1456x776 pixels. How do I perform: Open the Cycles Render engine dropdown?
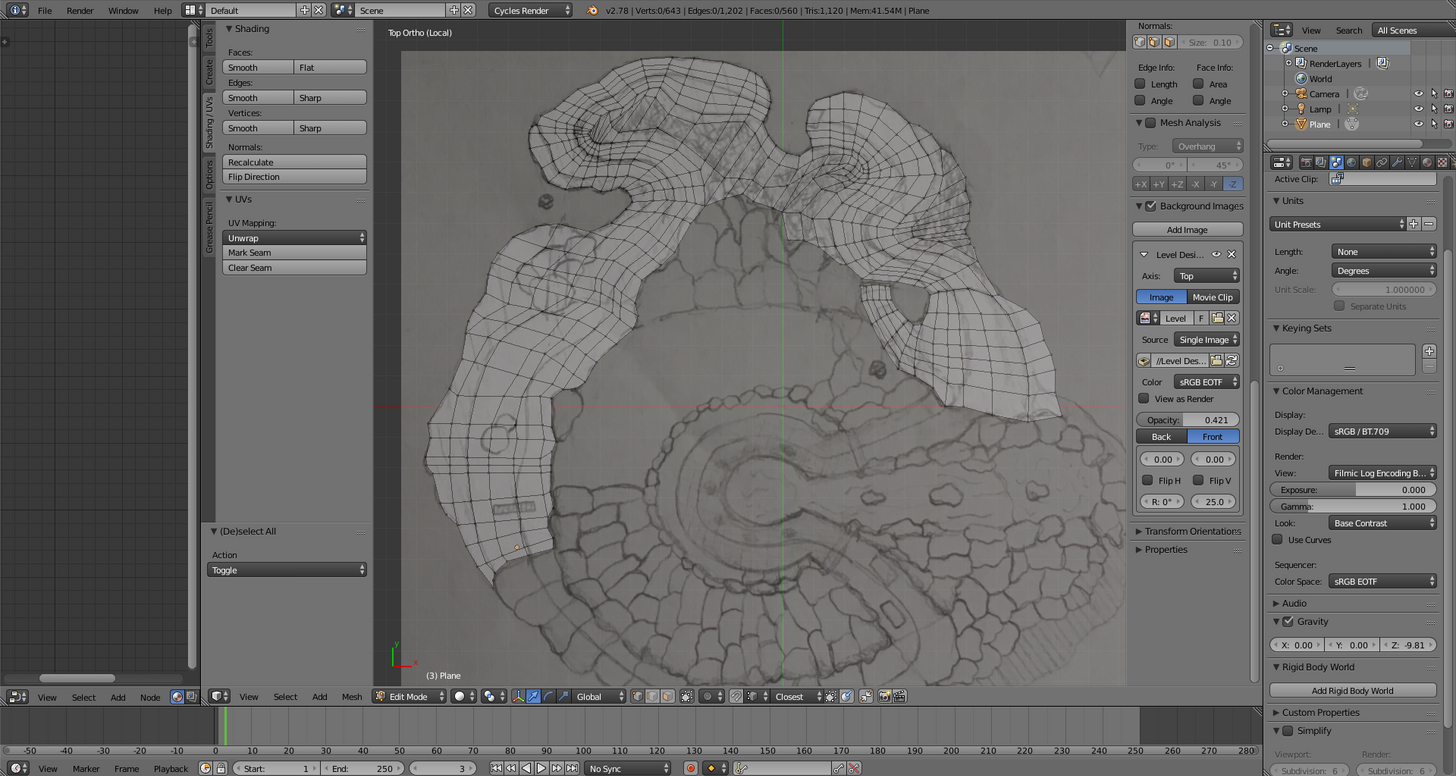coord(531,10)
